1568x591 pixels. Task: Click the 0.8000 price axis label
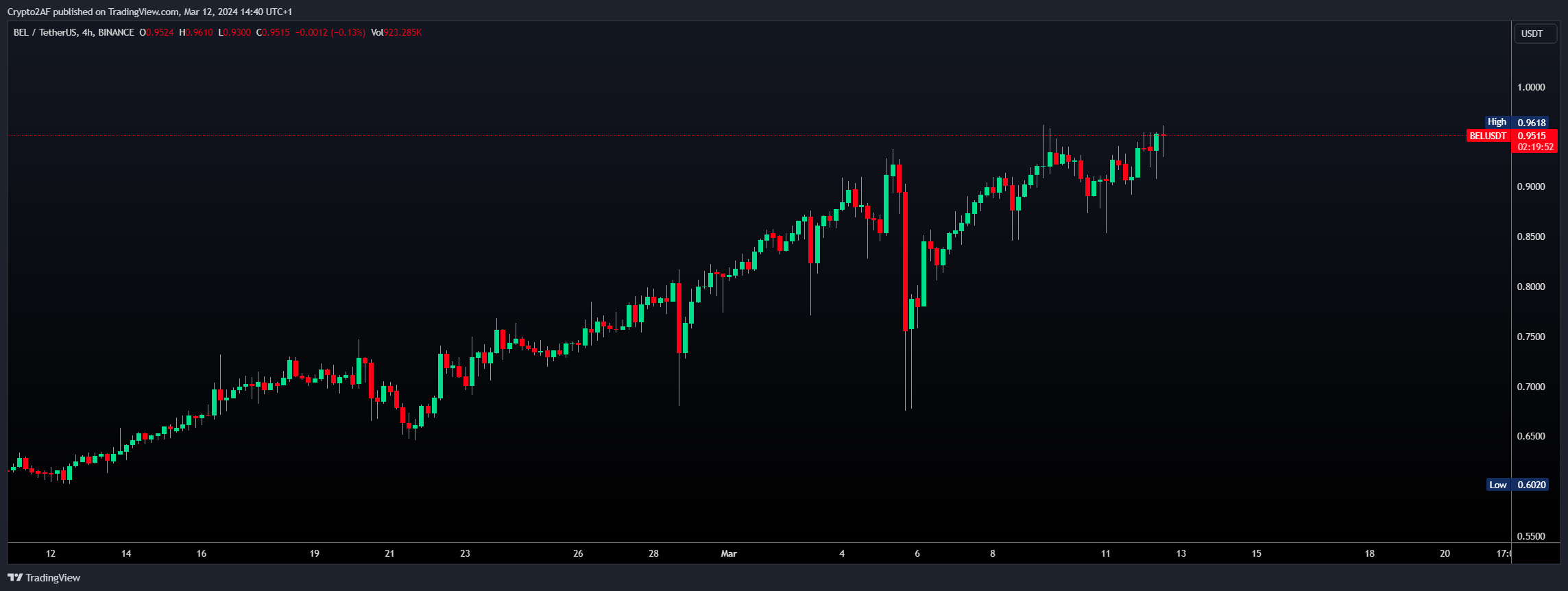[x=1532, y=287]
